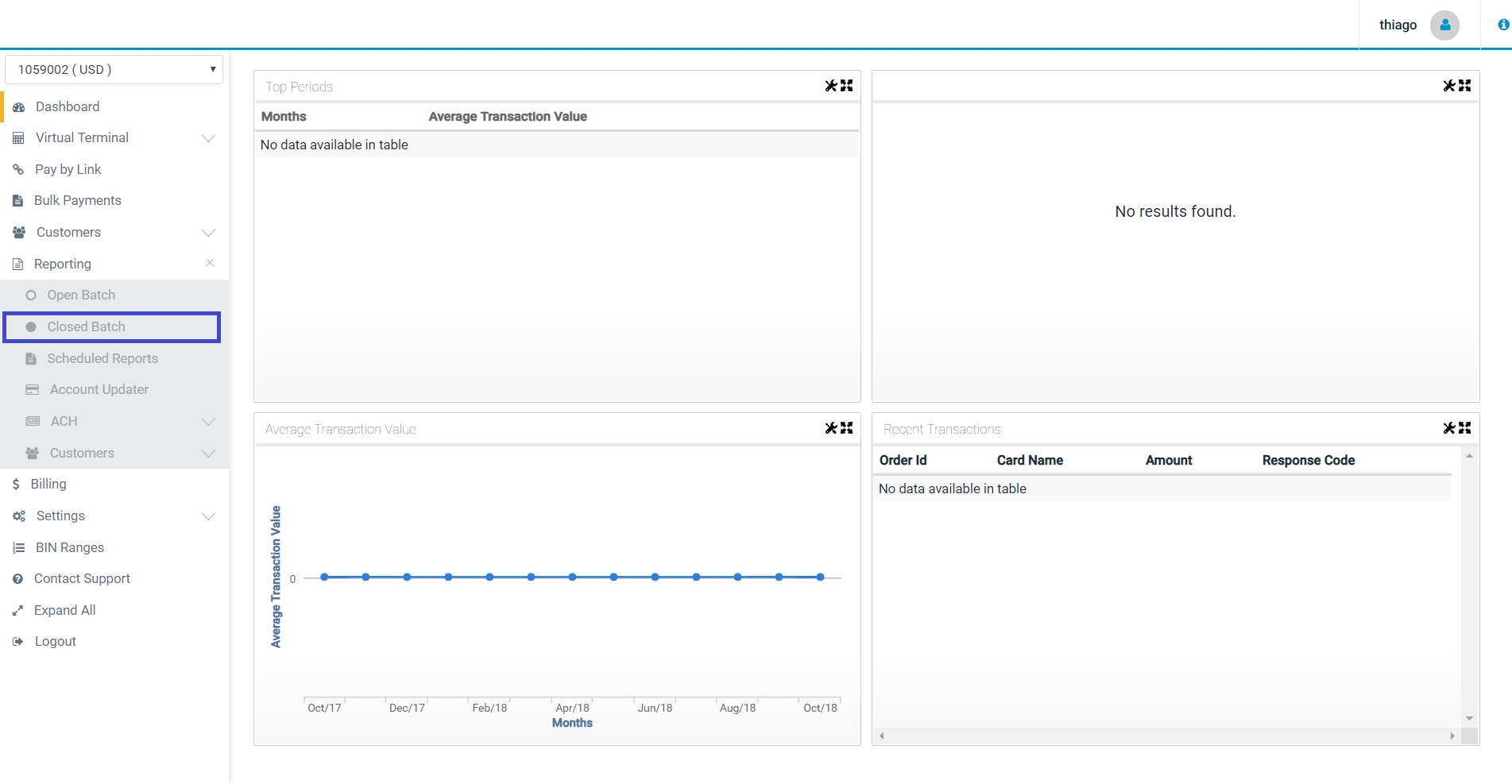The width and height of the screenshot is (1512, 784).
Task: Open wrench settings on Recent Transactions panel
Action: 1449,428
